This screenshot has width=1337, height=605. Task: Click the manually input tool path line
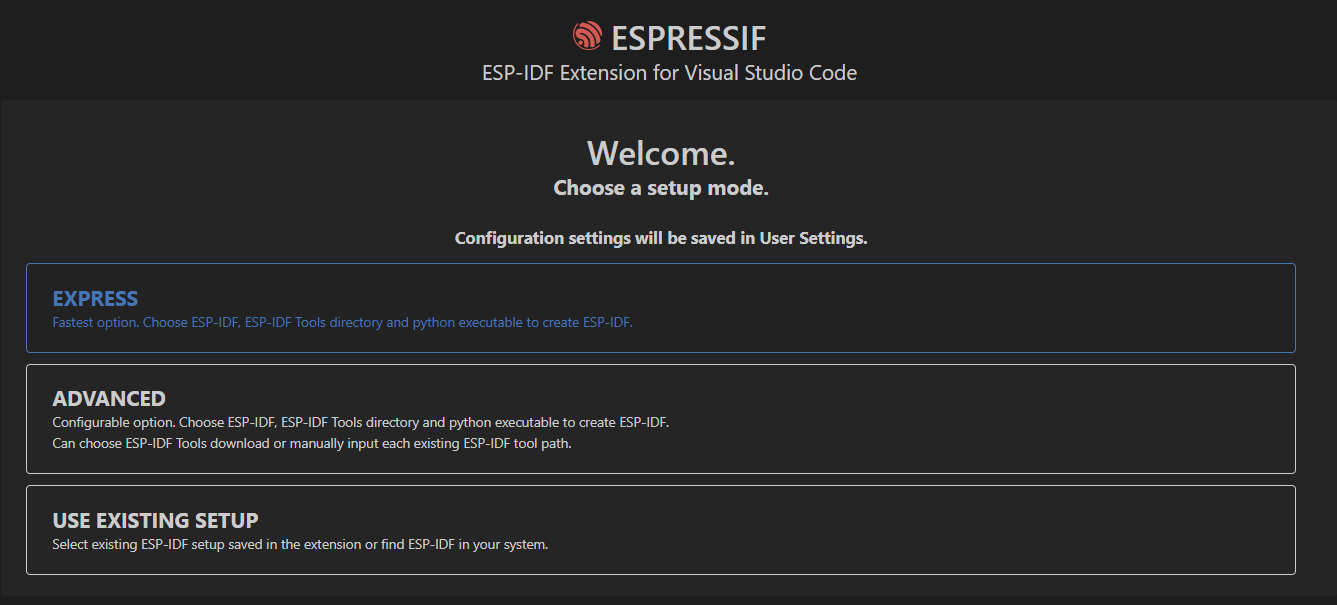(x=311, y=443)
